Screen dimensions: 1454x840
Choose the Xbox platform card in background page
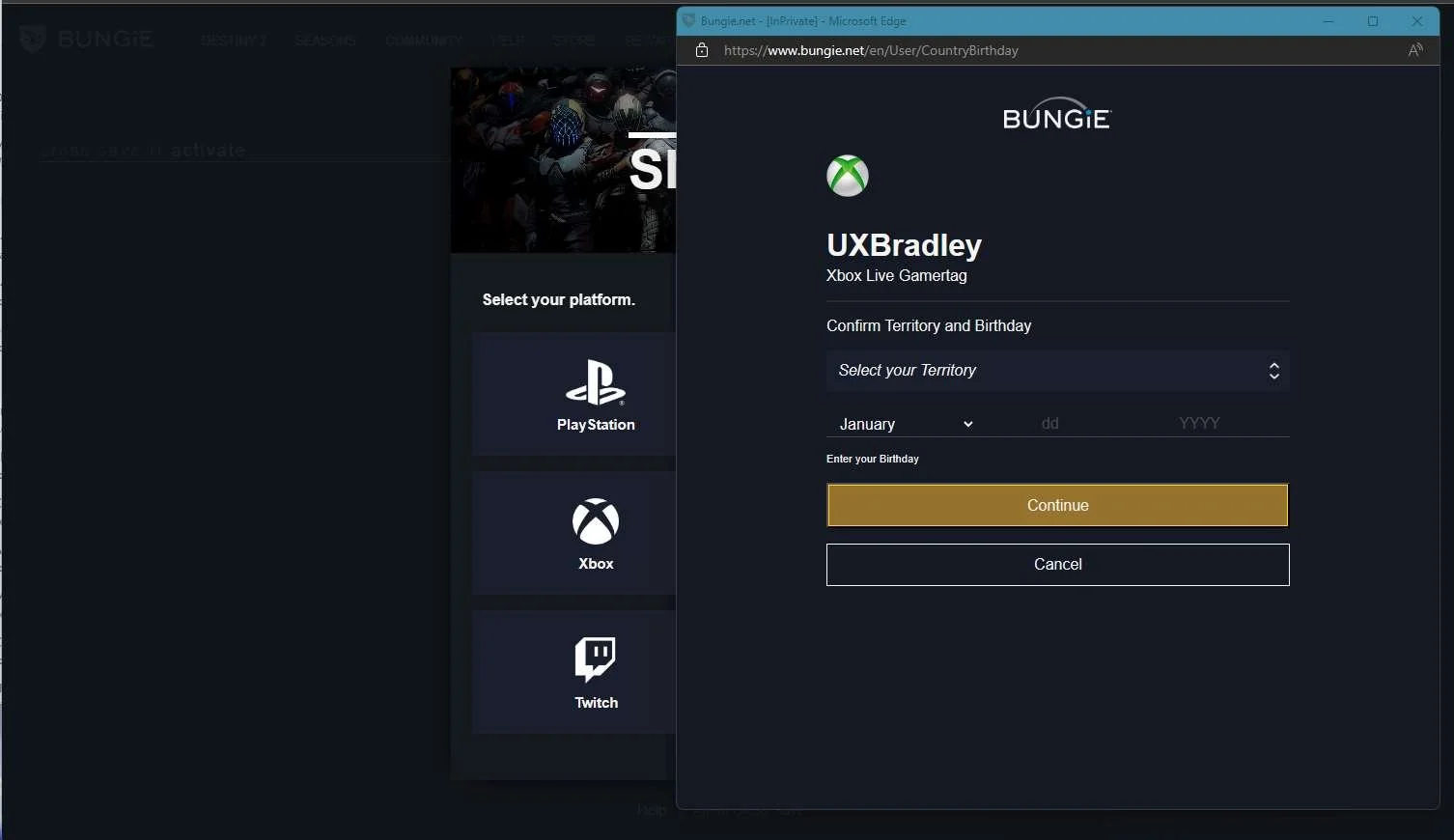[574, 533]
